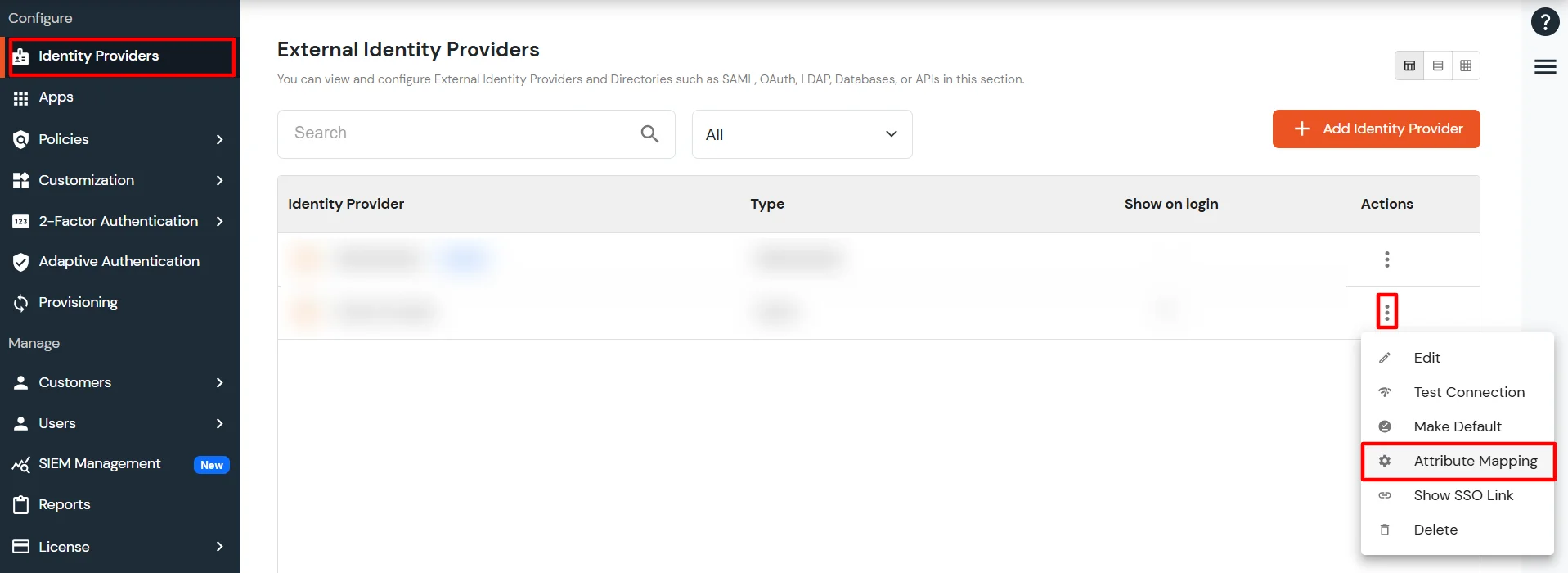1568x573 pixels.
Task: Switch to the grid view layout
Action: [x=1466, y=65]
